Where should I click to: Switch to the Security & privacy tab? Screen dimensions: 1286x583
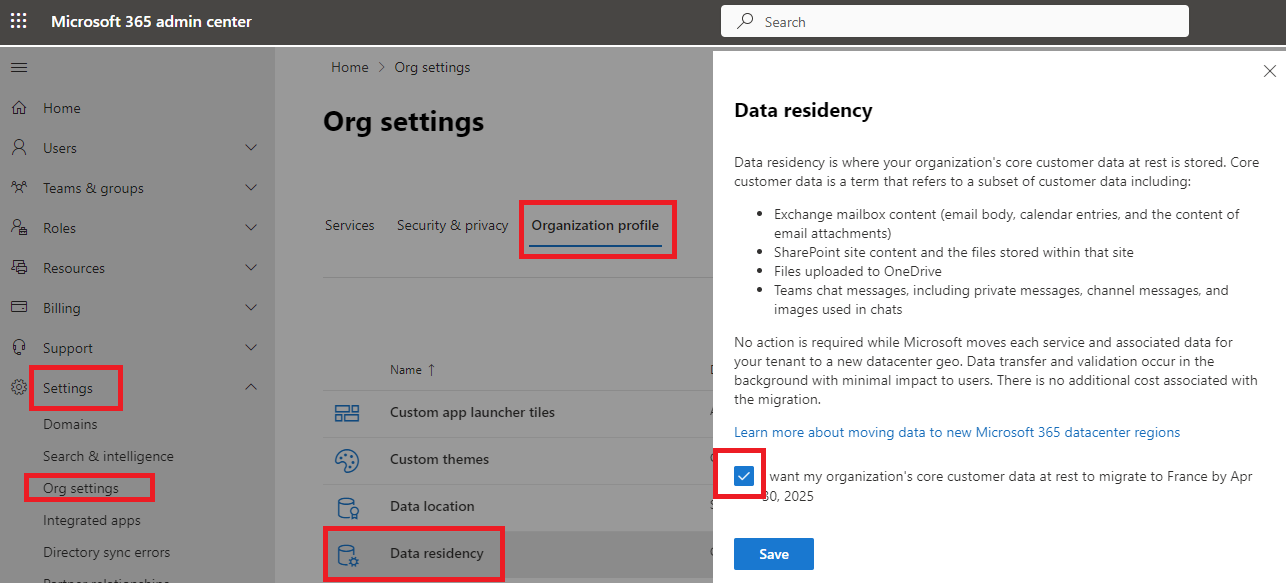tap(453, 225)
